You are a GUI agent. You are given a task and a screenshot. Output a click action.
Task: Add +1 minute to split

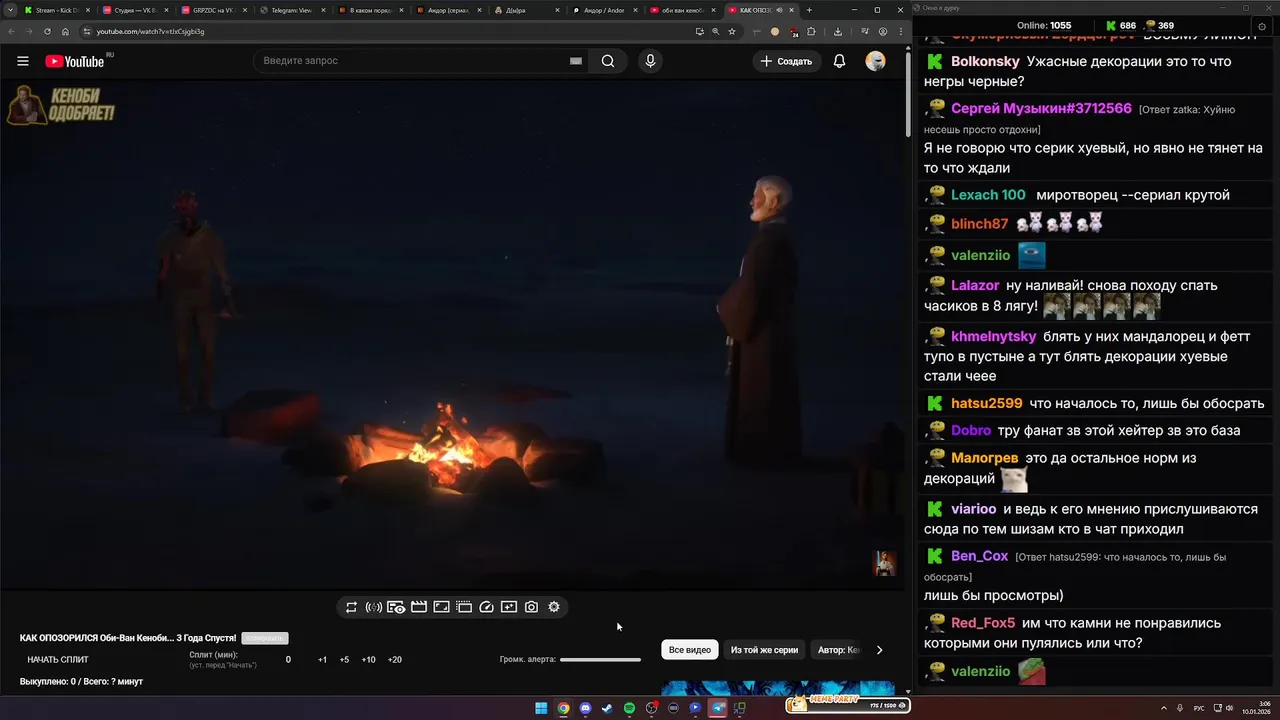[322, 660]
